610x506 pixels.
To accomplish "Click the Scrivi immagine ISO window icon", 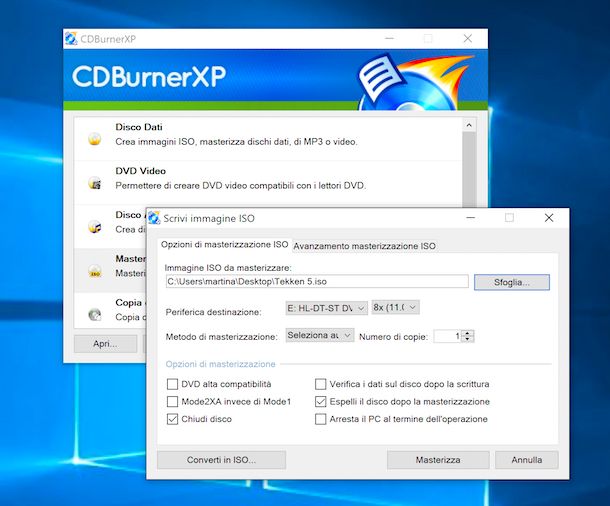I will (154, 218).
